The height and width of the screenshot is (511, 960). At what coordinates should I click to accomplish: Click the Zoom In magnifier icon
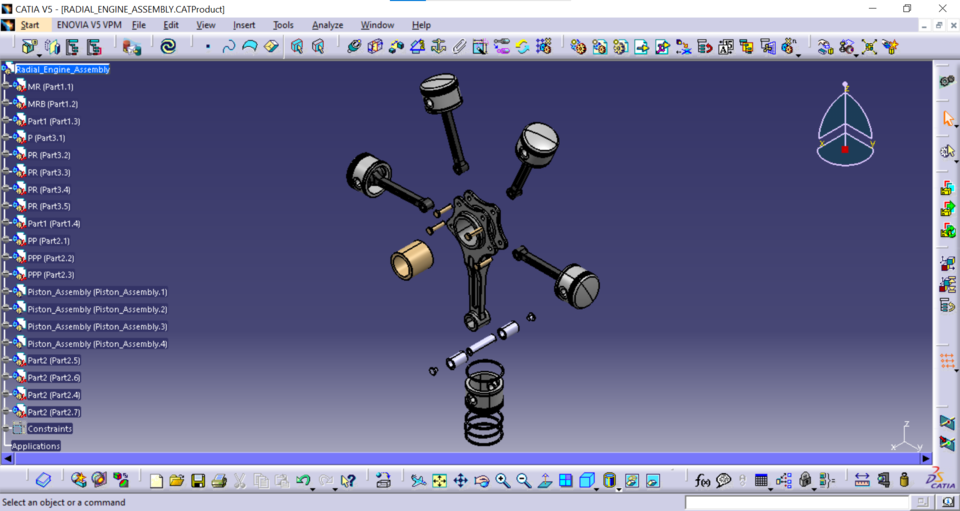(x=502, y=481)
